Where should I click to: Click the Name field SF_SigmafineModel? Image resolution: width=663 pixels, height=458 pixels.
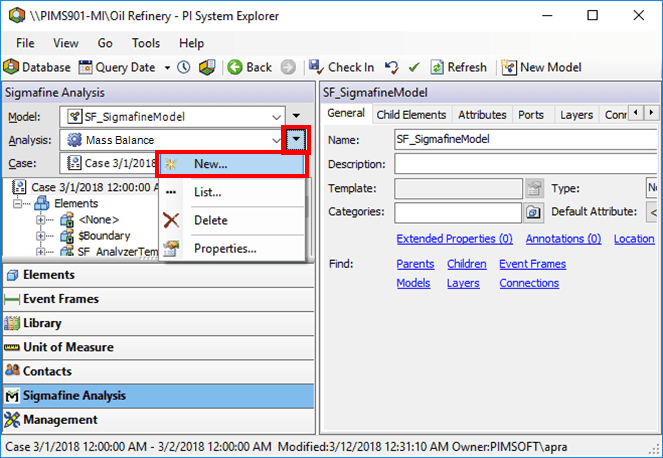click(526, 139)
